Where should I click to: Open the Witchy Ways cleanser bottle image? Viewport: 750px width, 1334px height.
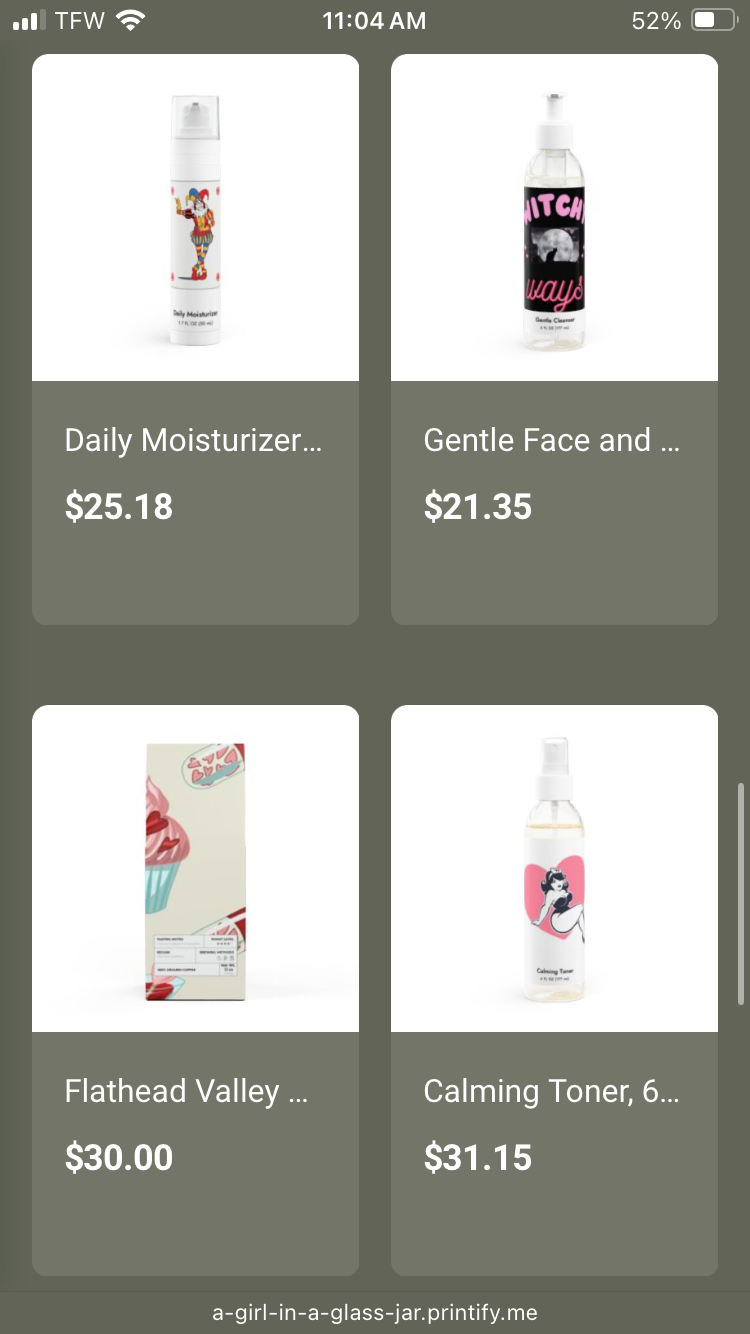554,217
